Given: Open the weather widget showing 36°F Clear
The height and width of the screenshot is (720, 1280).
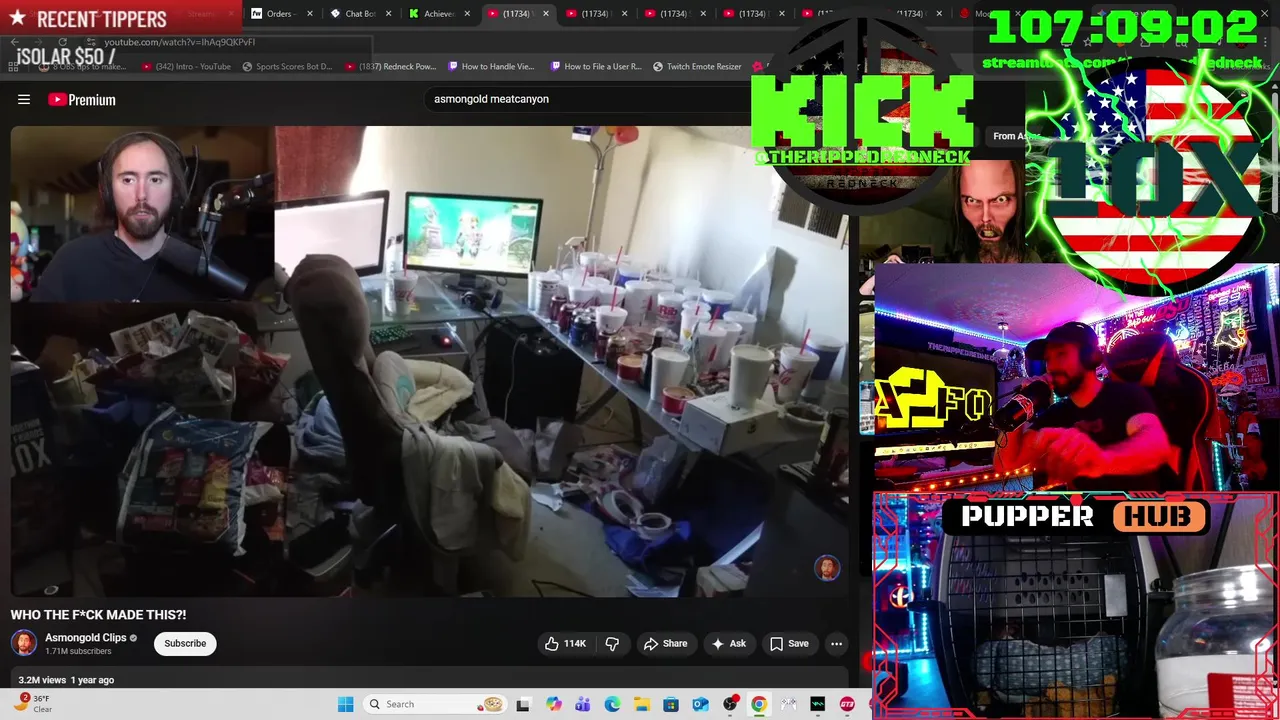Looking at the screenshot, I should click(32, 704).
